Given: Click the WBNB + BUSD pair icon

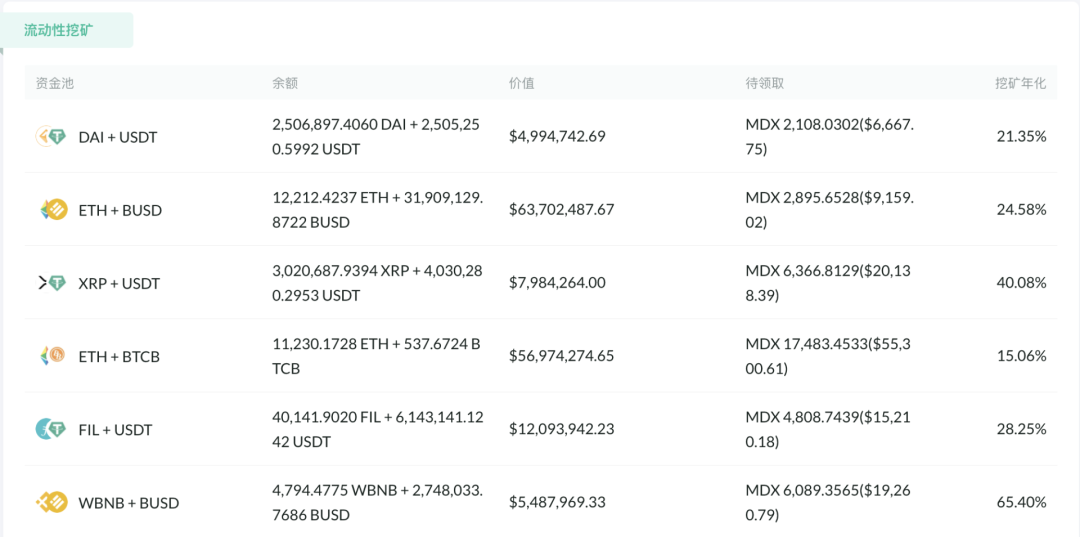Looking at the screenshot, I should pyautogui.click(x=52, y=502).
